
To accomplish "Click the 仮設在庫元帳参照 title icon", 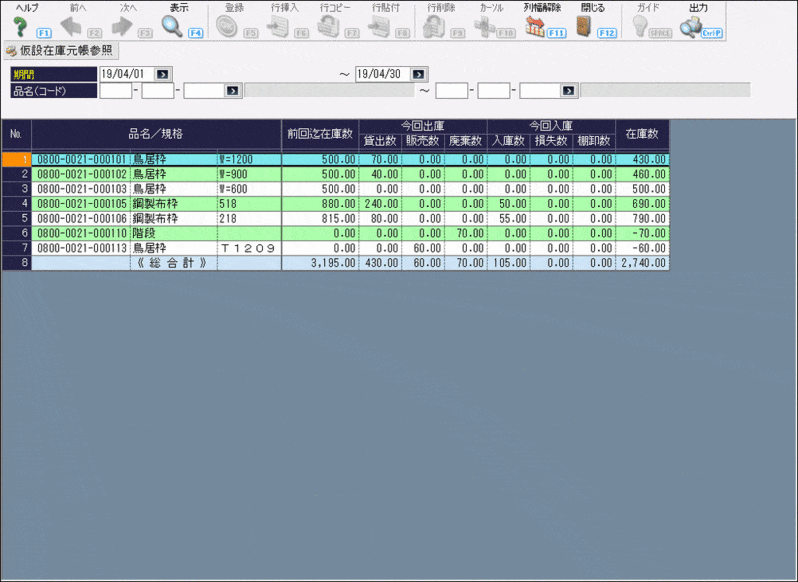I will click(11, 51).
